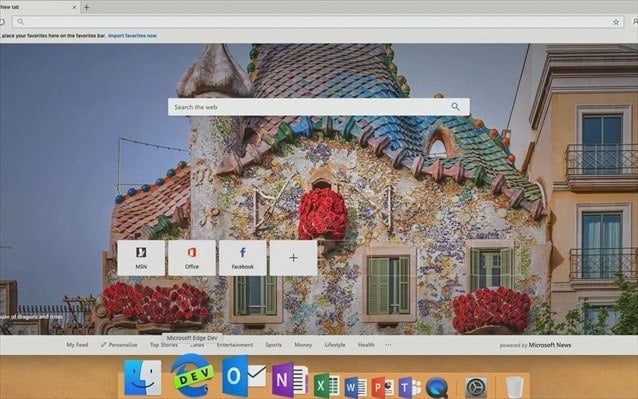The image size is (638, 399).
Task: Open Finder from the dock
Action: [142, 377]
